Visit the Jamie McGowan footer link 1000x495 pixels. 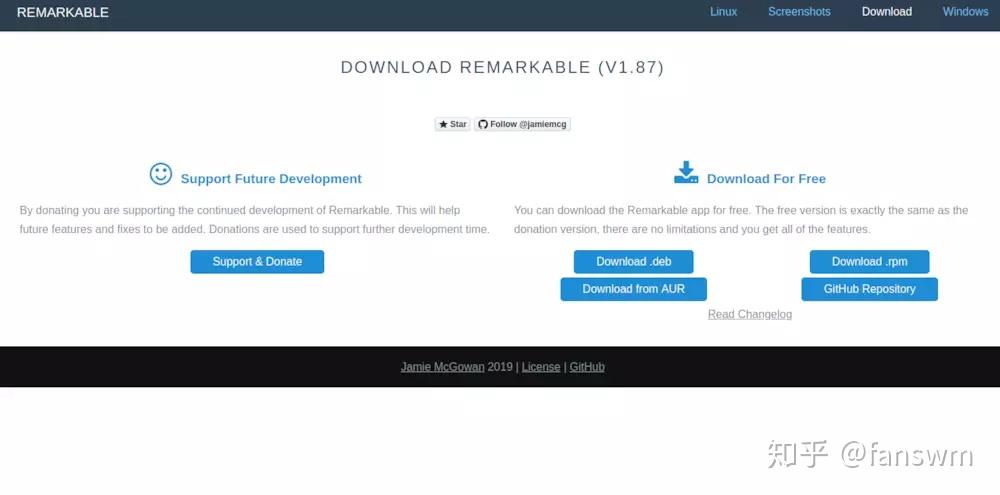coord(443,367)
